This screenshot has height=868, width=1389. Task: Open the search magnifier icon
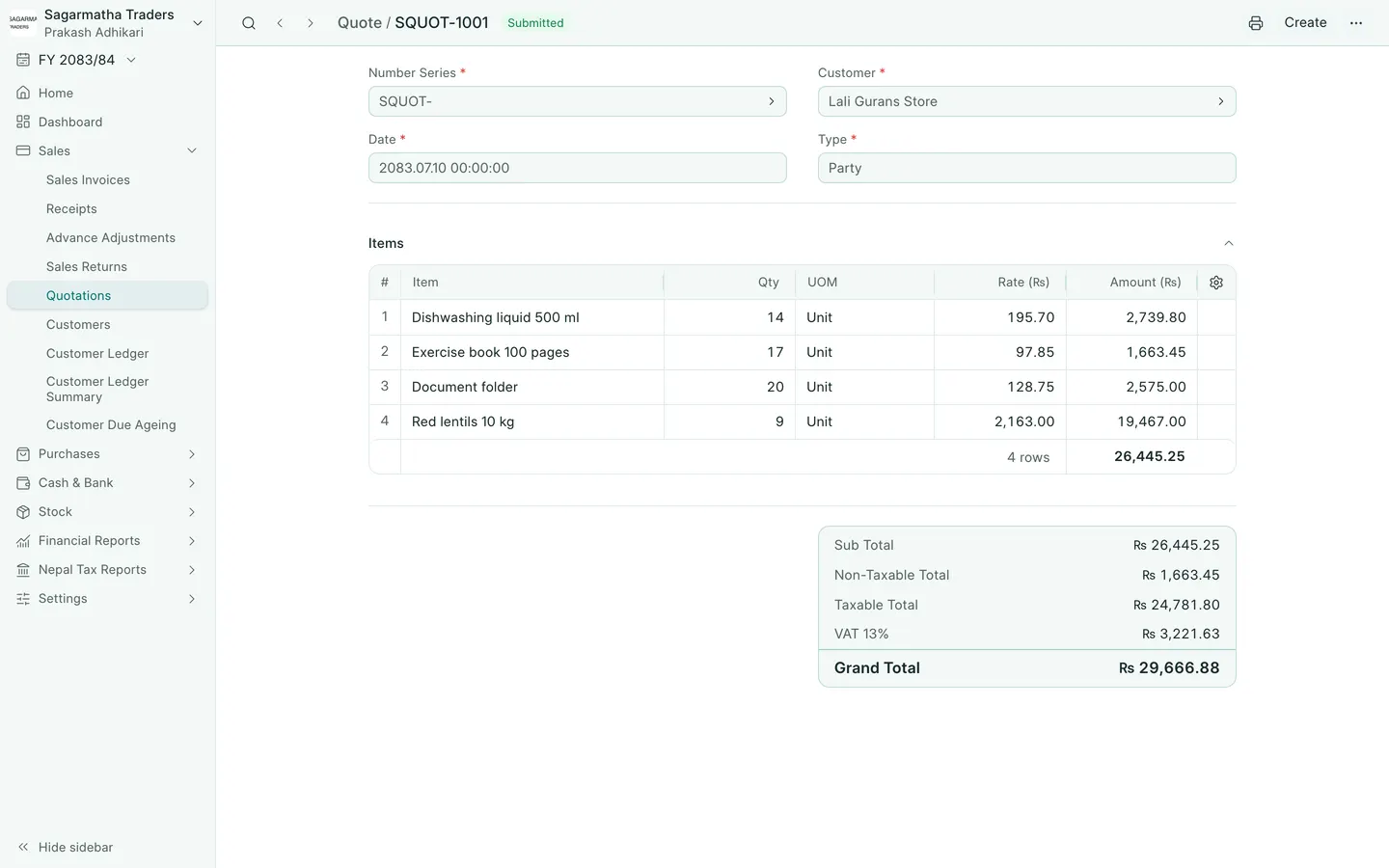click(249, 23)
